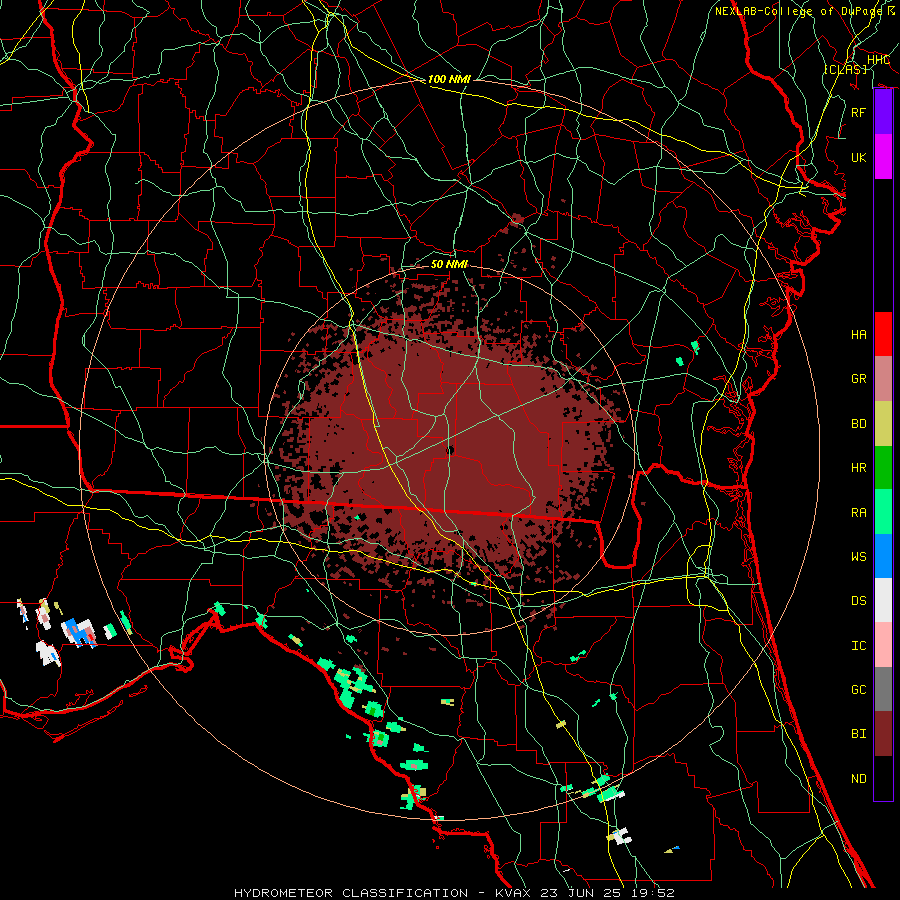Select the GC gray legend swatch
900x900 pixels.
[883, 689]
